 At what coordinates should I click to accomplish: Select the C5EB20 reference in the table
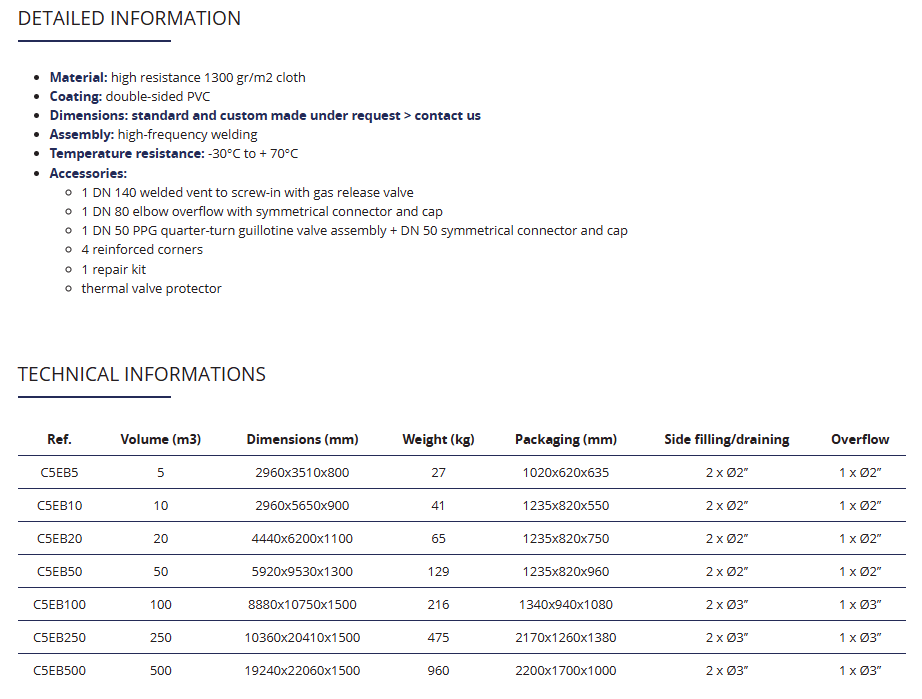tap(60, 539)
